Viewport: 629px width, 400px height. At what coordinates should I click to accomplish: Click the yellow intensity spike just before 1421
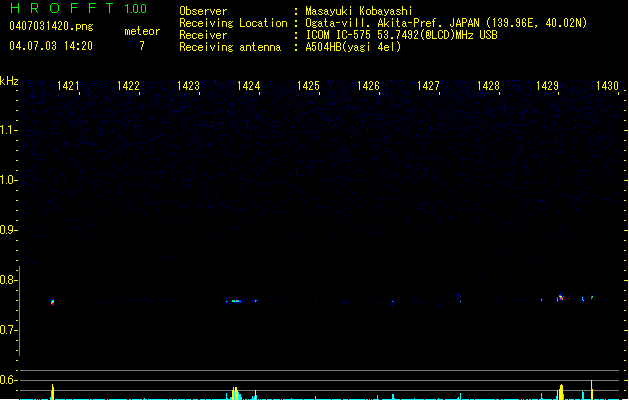pos(53,392)
